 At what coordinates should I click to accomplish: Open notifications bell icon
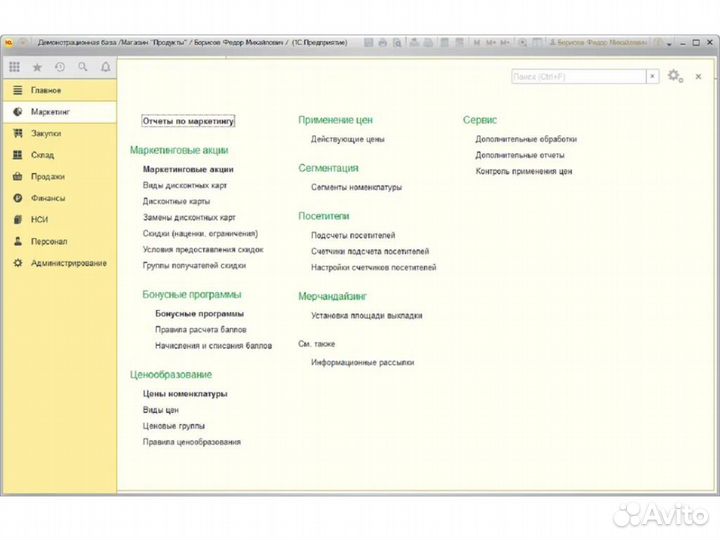pyautogui.click(x=106, y=67)
